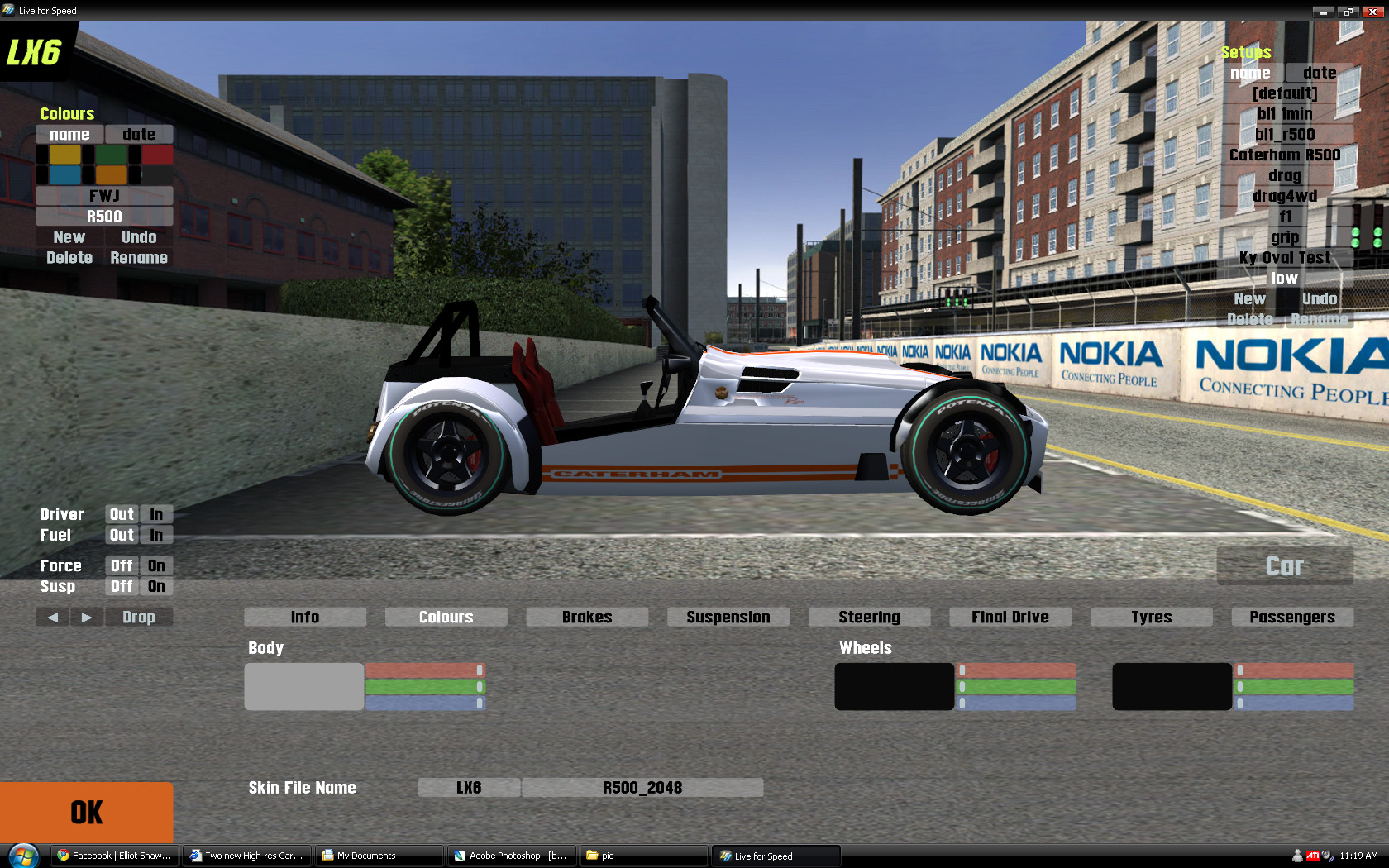Click Delete in the Colours panel
Image resolution: width=1389 pixels, height=868 pixels.
69,258
